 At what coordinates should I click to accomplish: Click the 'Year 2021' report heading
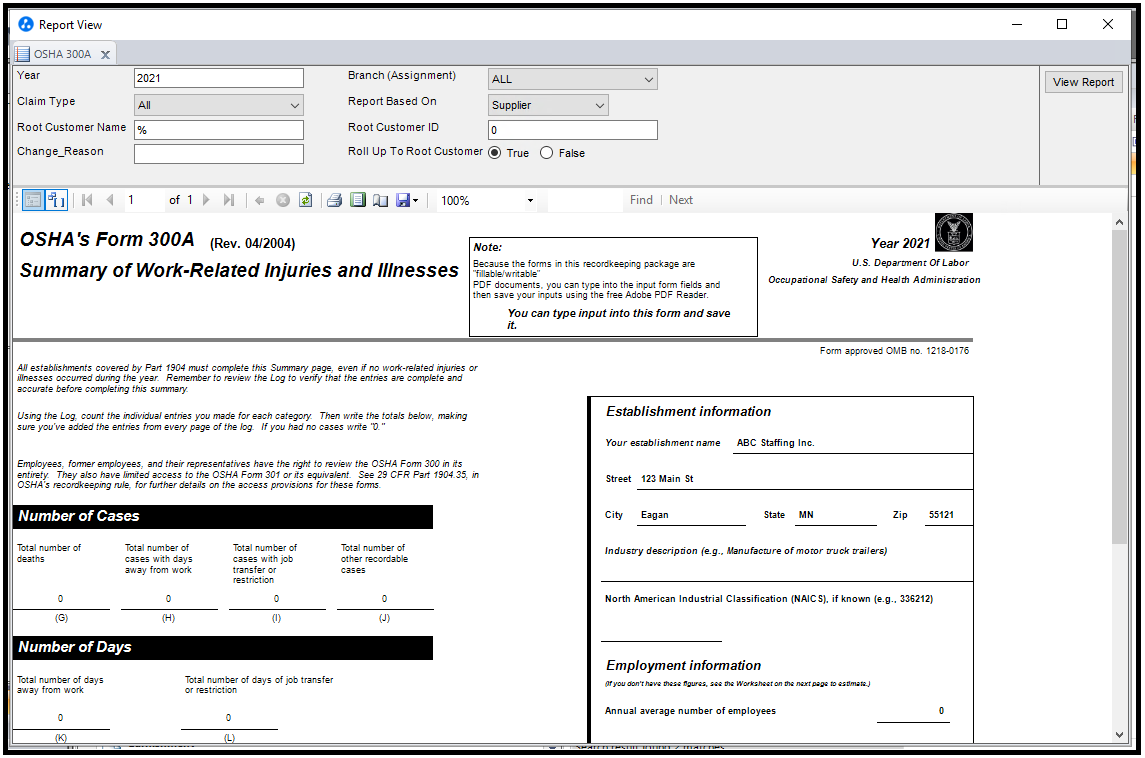(900, 243)
